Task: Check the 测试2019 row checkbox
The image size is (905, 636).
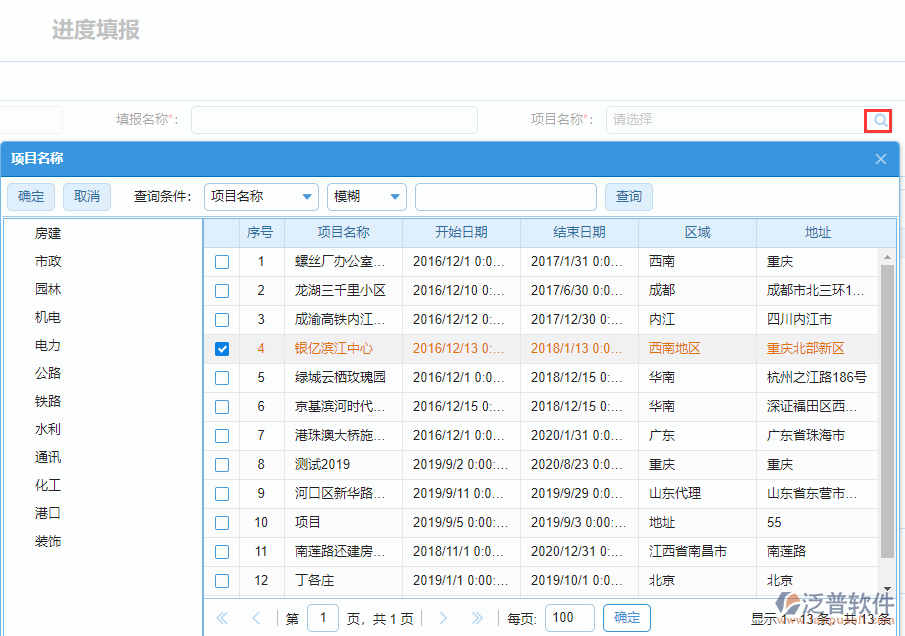Action: click(224, 464)
